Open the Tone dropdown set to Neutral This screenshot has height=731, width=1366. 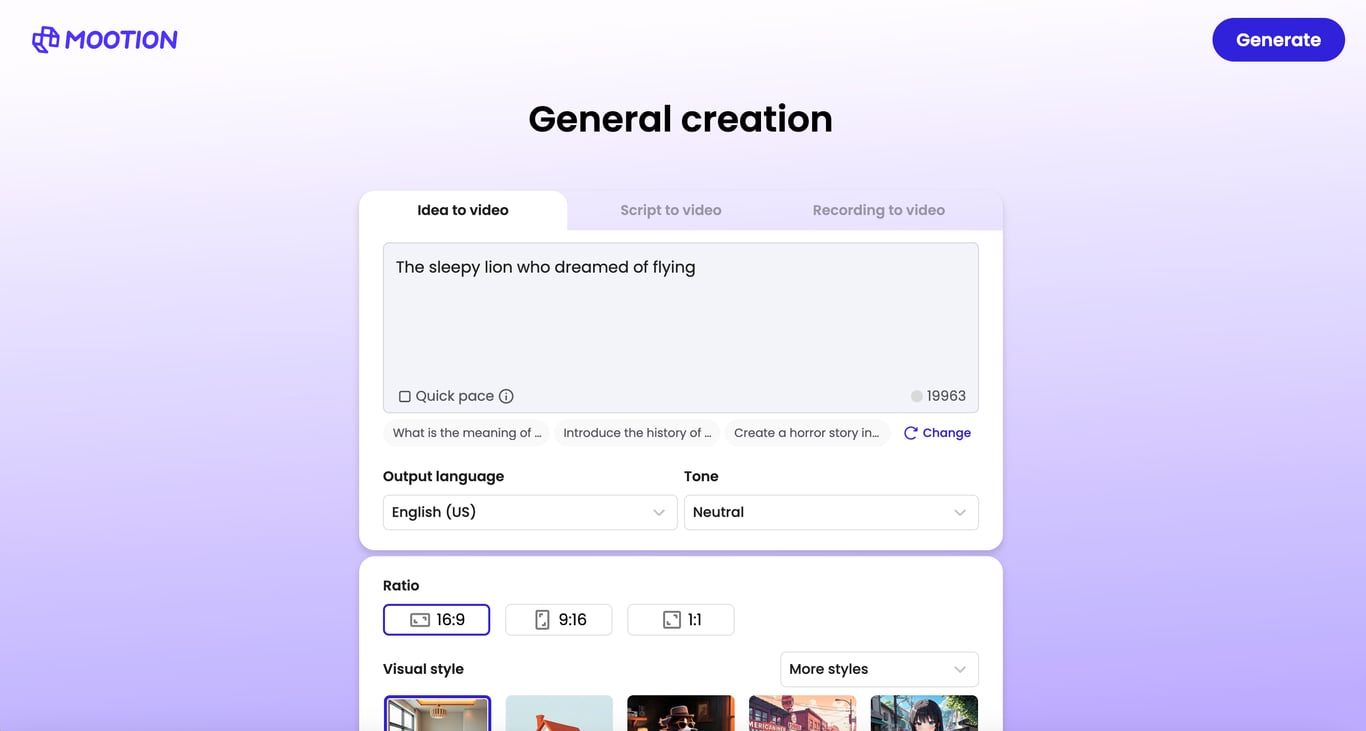[x=831, y=512]
